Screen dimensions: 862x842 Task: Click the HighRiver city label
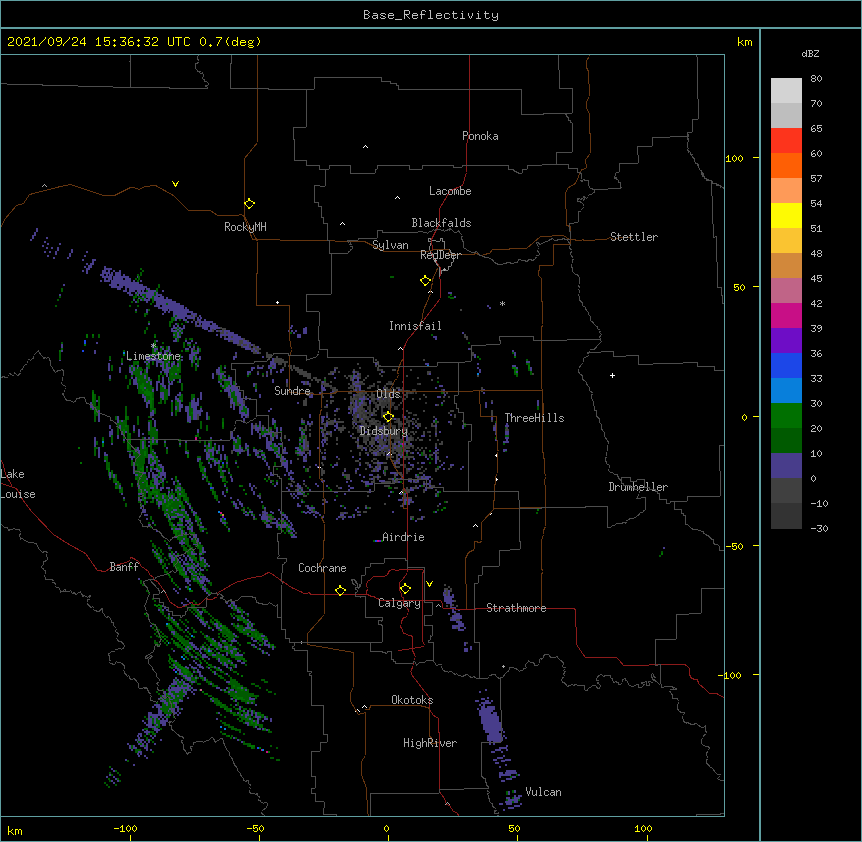coord(430,743)
